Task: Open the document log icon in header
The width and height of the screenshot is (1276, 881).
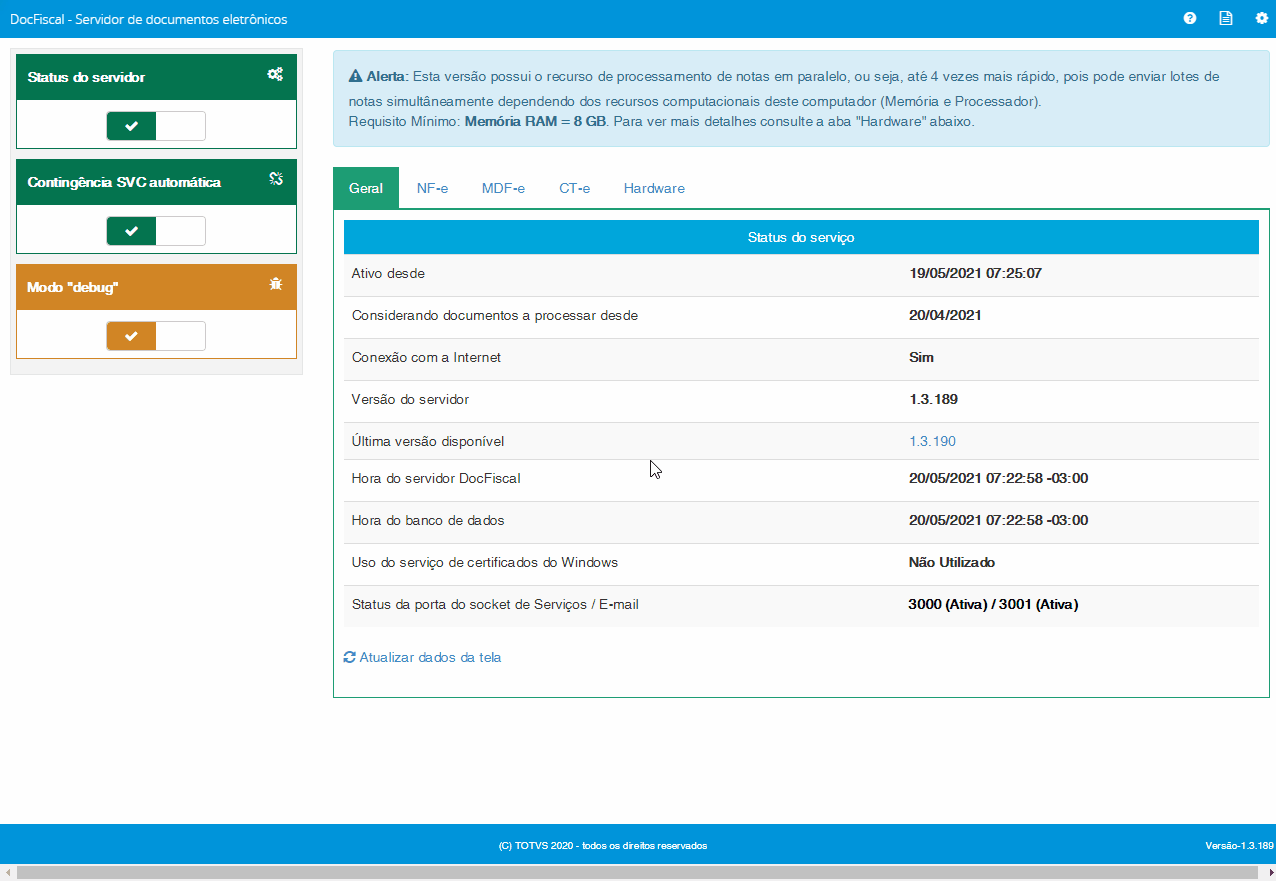Action: pos(1226,18)
